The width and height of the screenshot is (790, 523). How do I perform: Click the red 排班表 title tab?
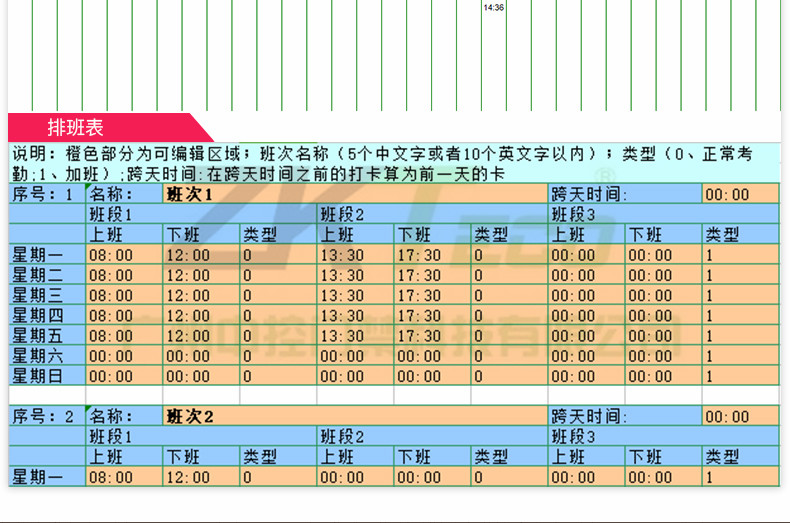76,128
